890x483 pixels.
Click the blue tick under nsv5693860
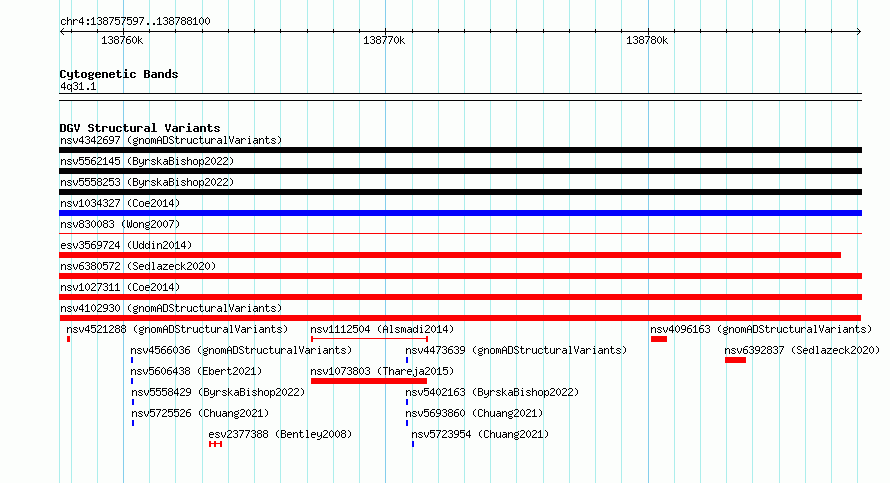pos(407,423)
